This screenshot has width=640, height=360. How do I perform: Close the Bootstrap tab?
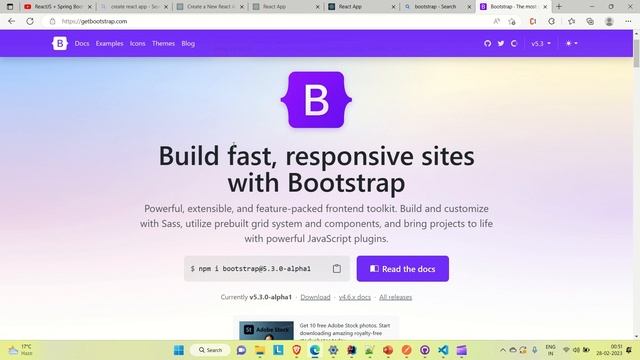545,7
